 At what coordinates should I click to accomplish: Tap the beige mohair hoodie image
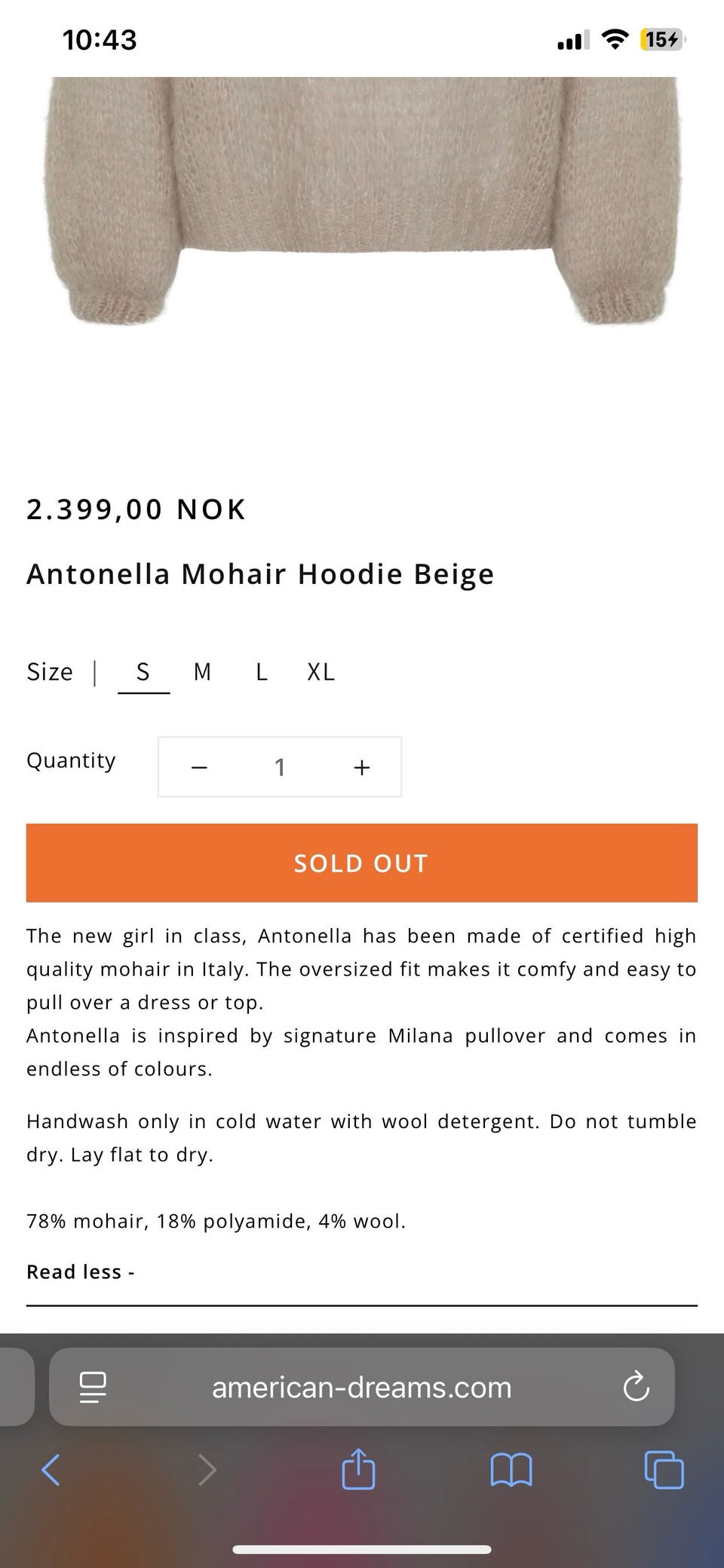coord(362,204)
